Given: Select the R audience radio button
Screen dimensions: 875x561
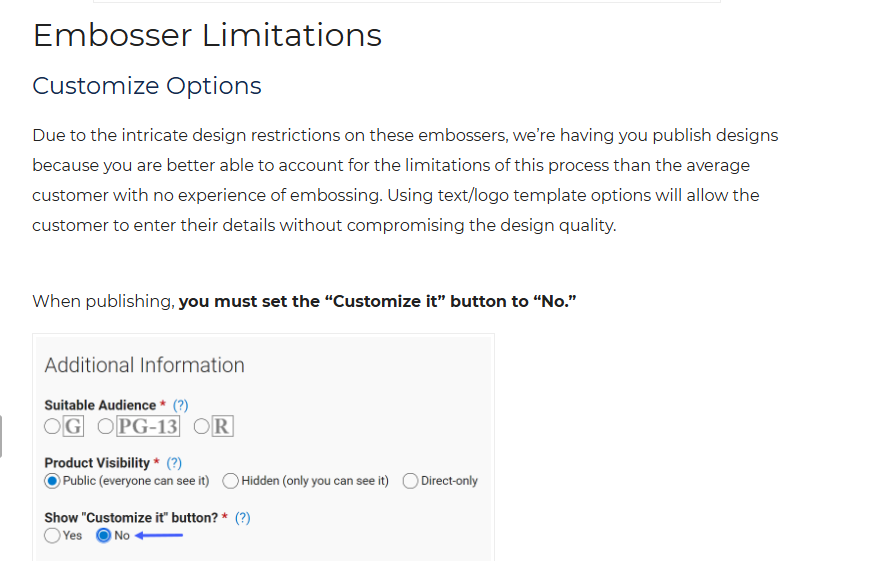Looking at the screenshot, I should (201, 426).
